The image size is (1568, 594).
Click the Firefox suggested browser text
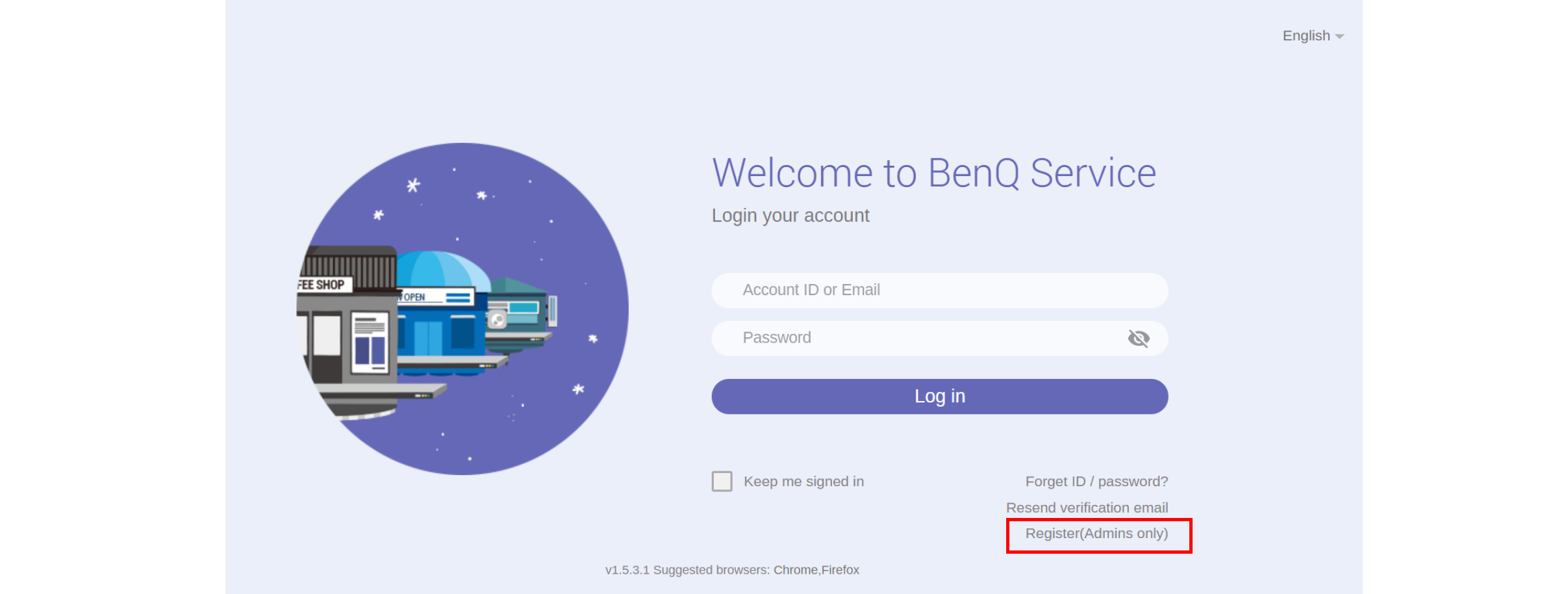840,570
